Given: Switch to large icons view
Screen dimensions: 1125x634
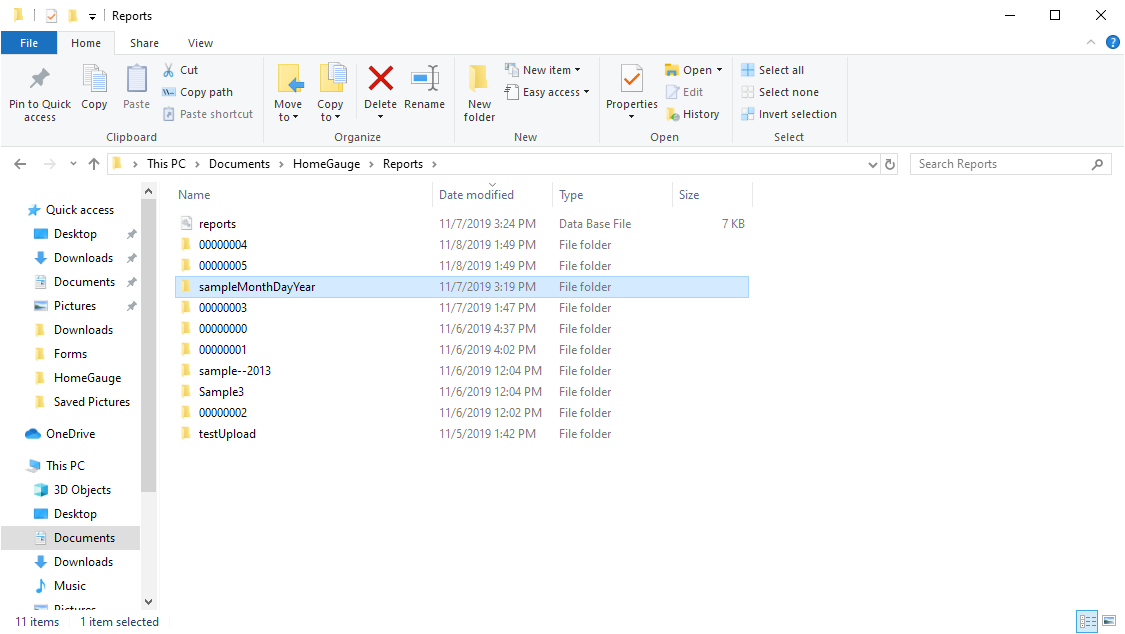Looking at the screenshot, I should (1108, 622).
